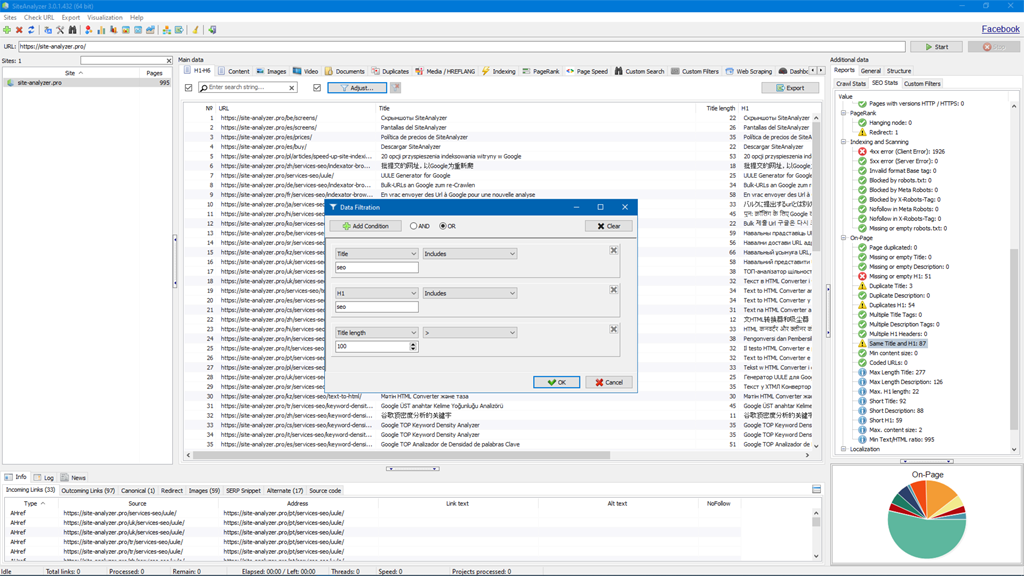Click the binoculars search toolbar icon
Screen dimensions: 1024x576
coord(72,30)
